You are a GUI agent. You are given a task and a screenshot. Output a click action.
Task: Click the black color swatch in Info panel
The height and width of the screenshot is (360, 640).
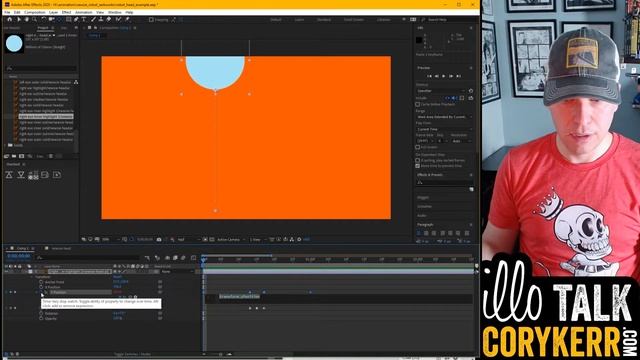point(419,40)
